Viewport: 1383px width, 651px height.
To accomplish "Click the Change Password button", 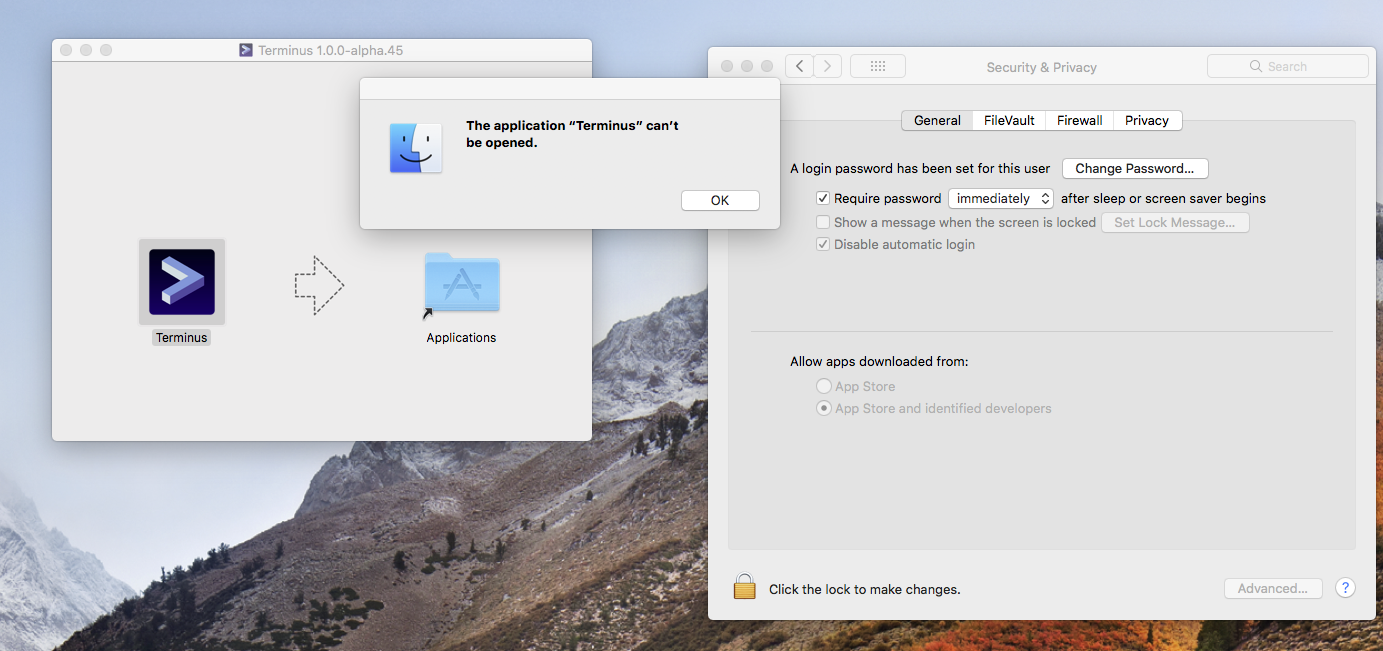I will click(1135, 168).
